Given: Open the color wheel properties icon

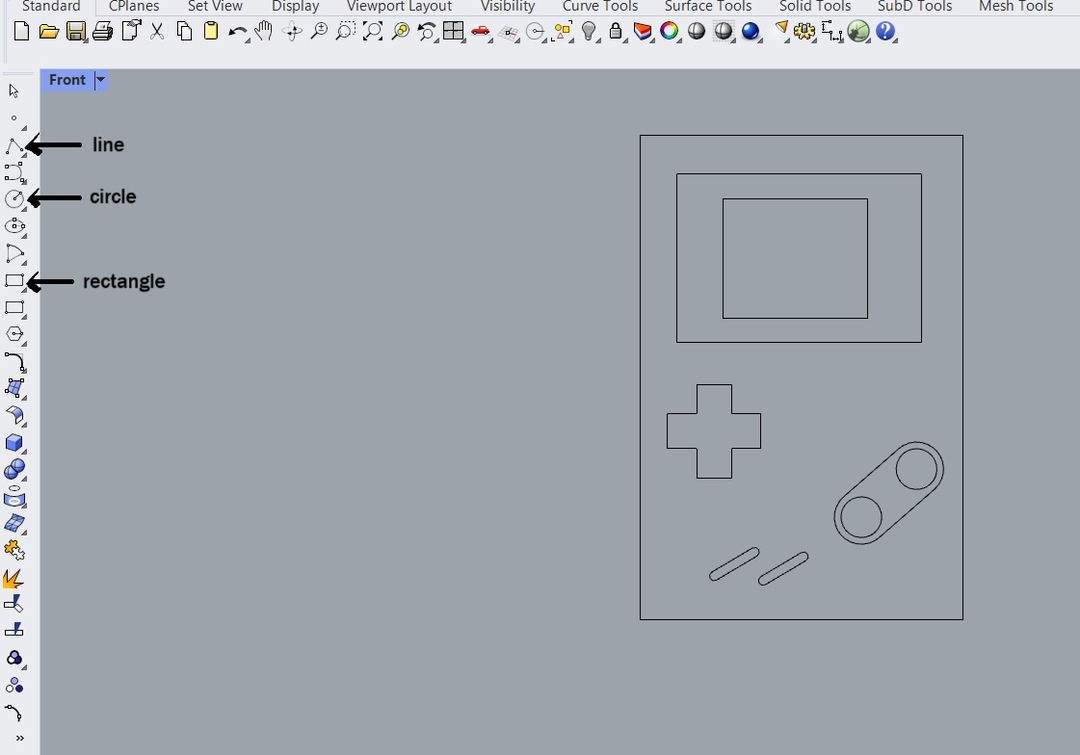Looking at the screenshot, I should pyautogui.click(x=669, y=32).
